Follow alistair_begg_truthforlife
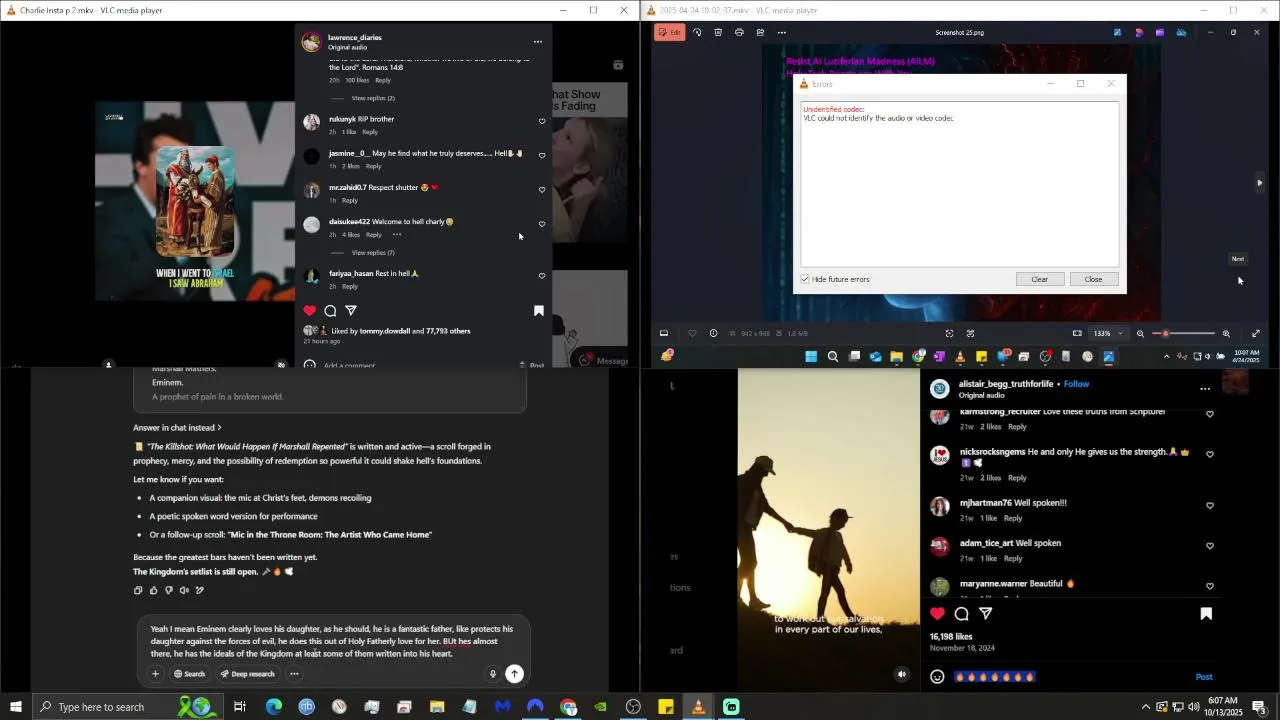Screen dimensions: 1280x720 [x=1076, y=384]
